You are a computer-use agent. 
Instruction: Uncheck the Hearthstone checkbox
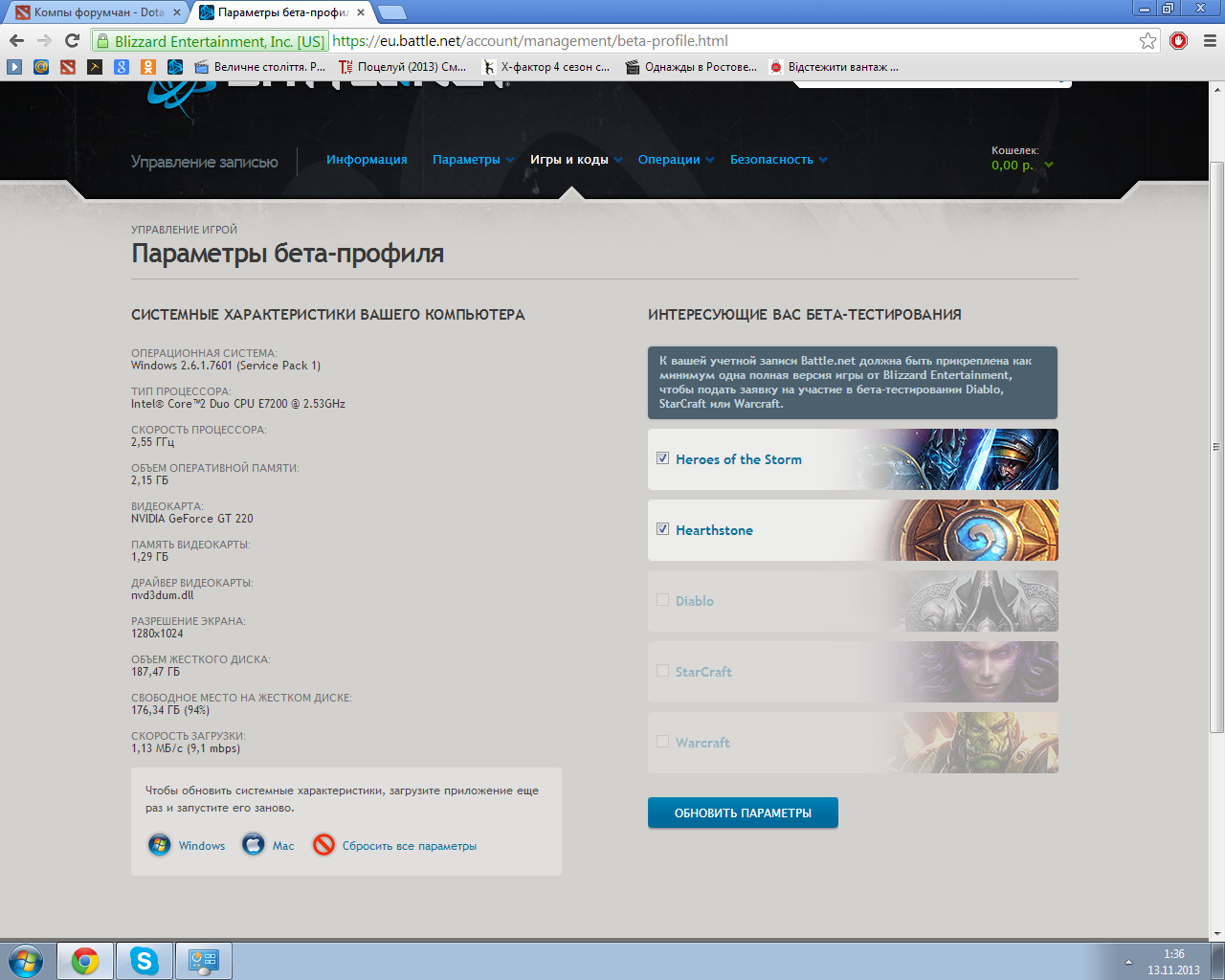(662, 529)
